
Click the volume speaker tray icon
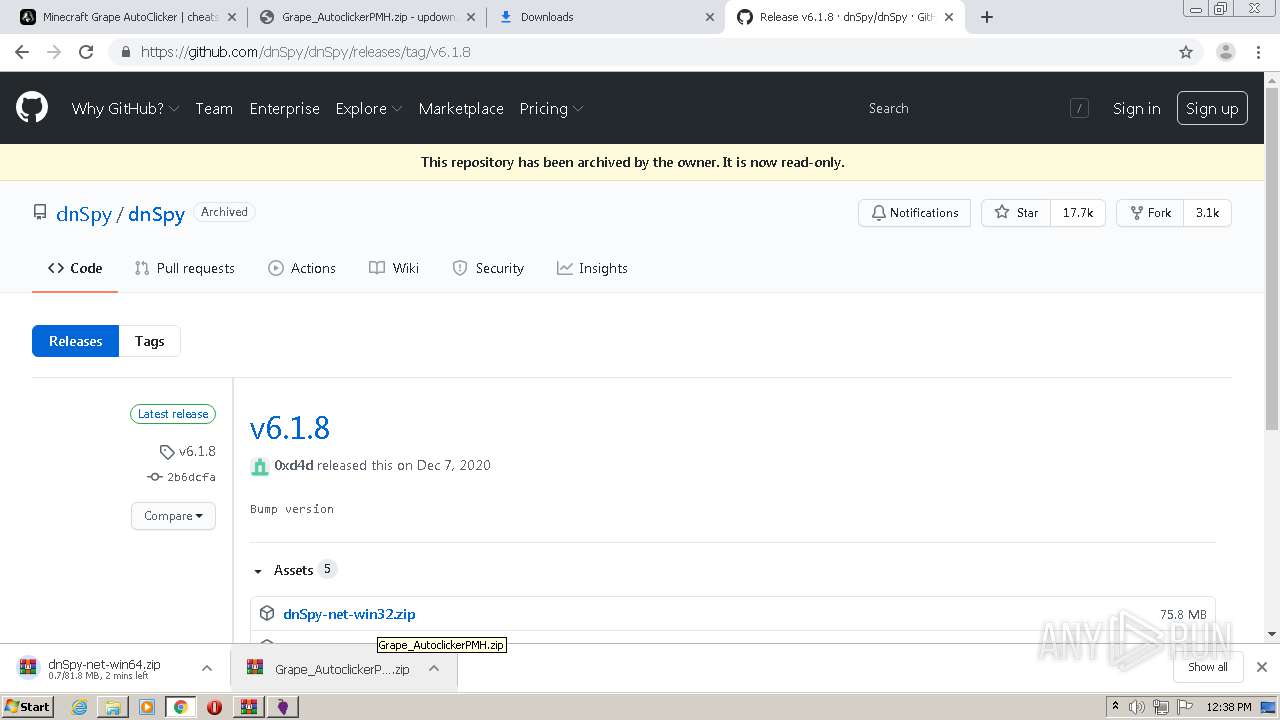pyautogui.click(x=1136, y=707)
